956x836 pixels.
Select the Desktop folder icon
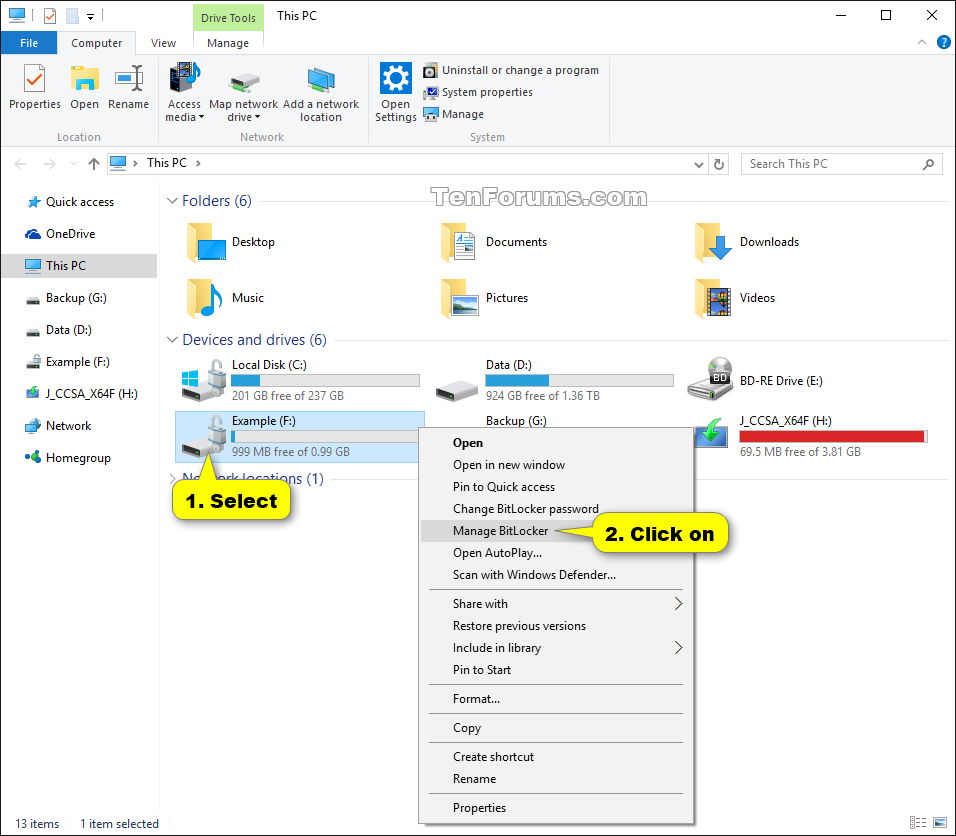point(207,242)
